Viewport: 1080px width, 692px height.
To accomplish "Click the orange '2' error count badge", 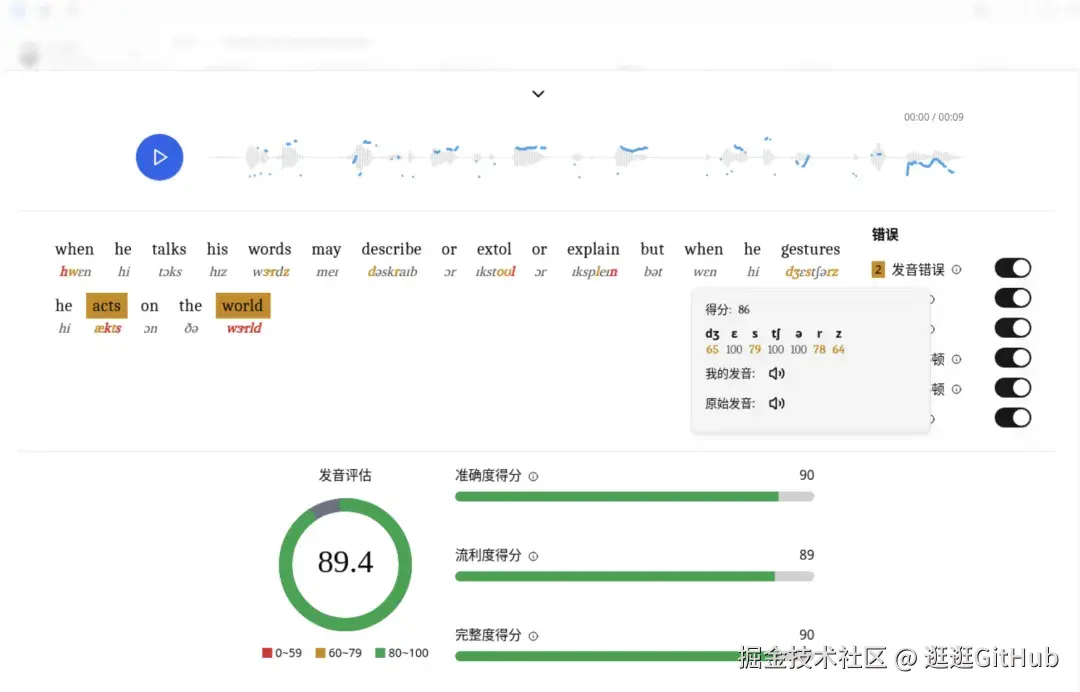I will 877,269.
